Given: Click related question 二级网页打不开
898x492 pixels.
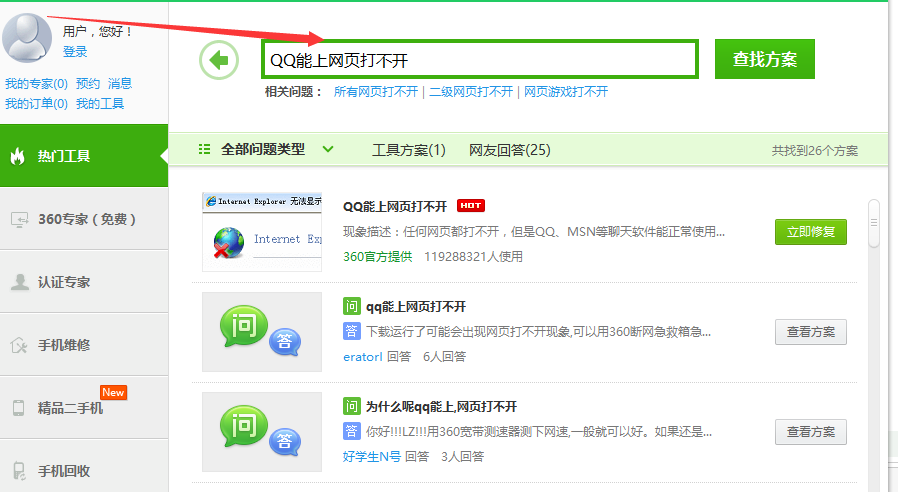Looking at the screenshot, I should 471,92.
